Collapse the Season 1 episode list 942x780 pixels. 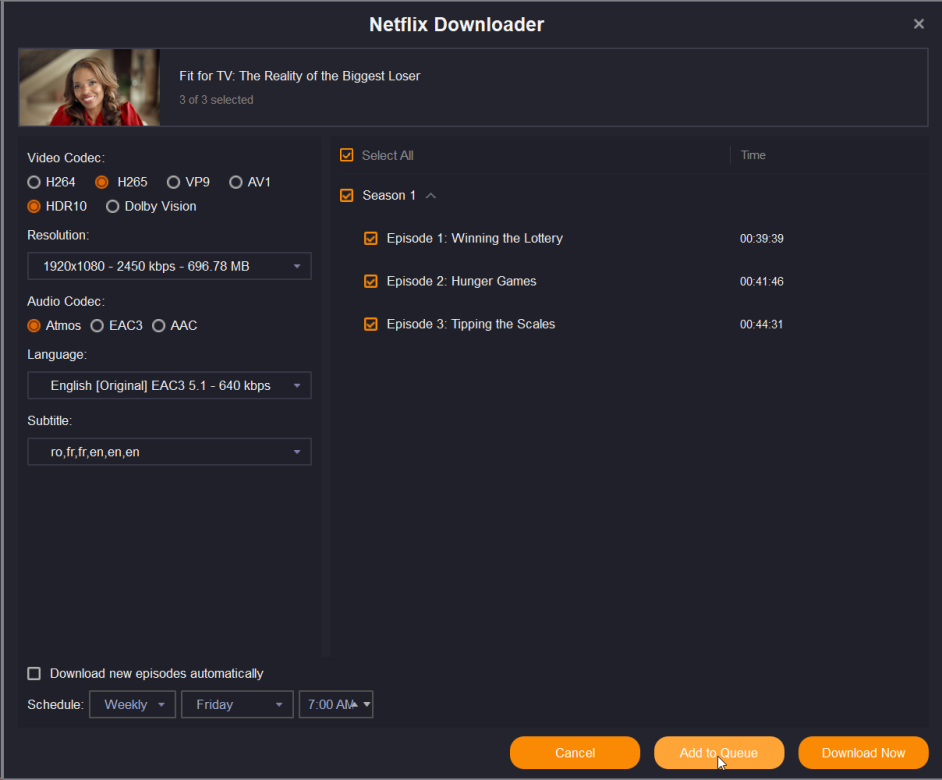click(431, 196)
